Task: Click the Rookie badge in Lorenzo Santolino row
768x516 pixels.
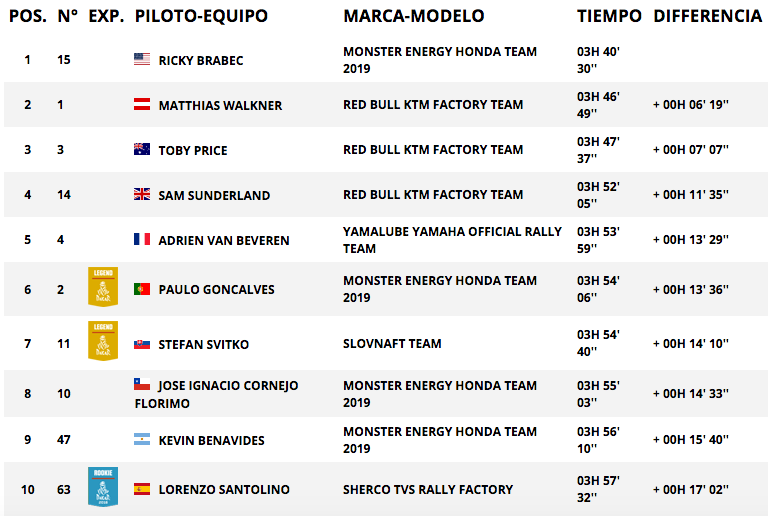Action: 103,487
